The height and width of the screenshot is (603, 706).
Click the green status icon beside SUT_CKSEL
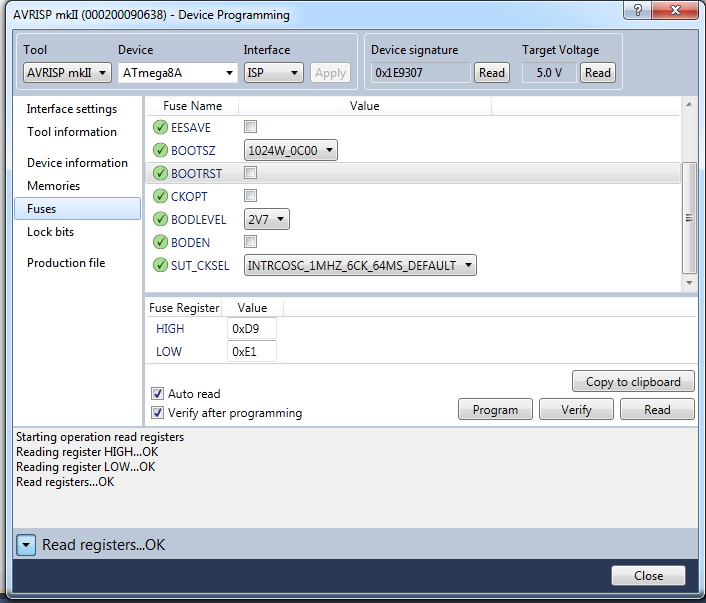[160, 265]
